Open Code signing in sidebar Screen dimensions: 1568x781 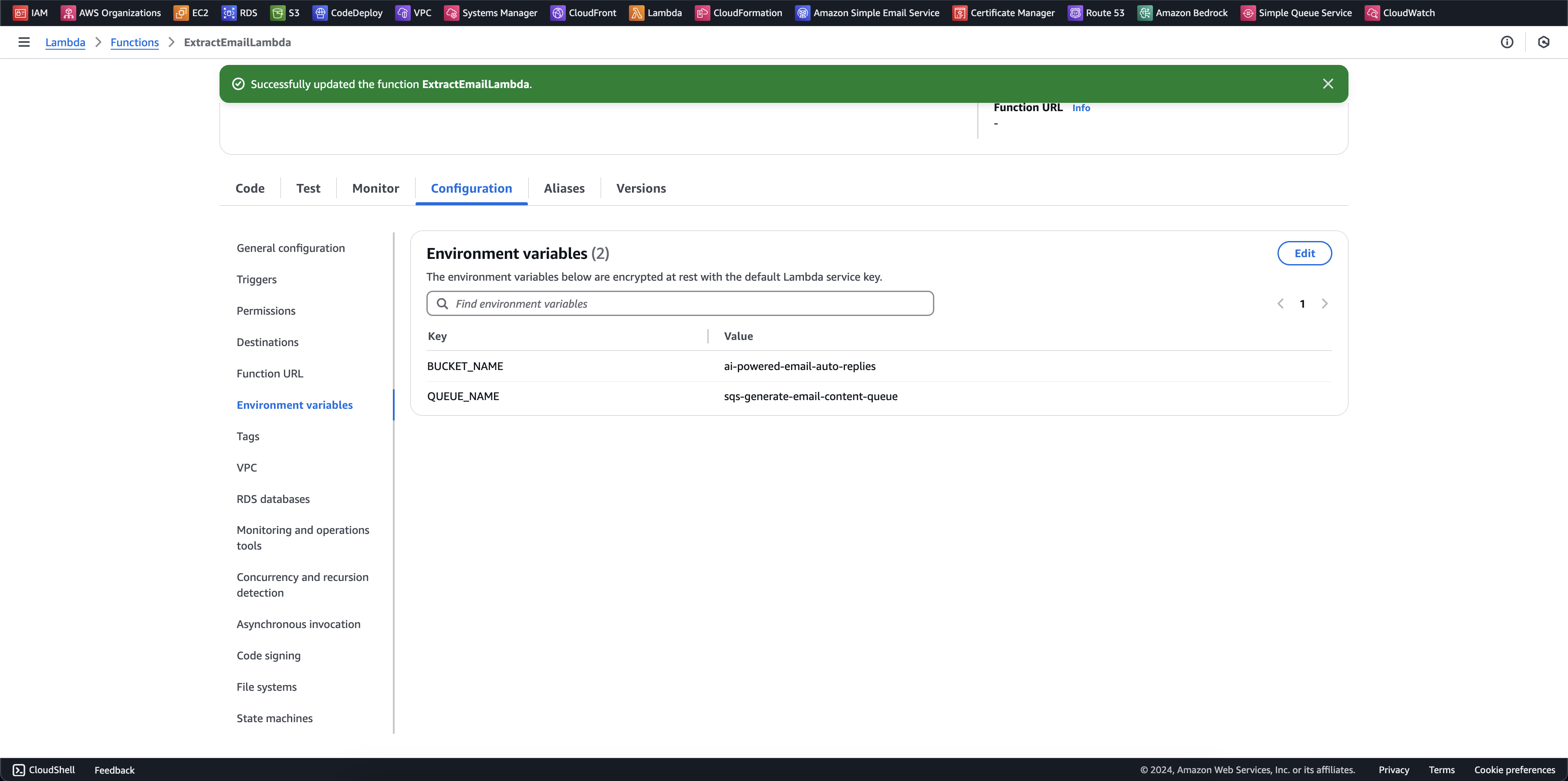click(268, 655)
